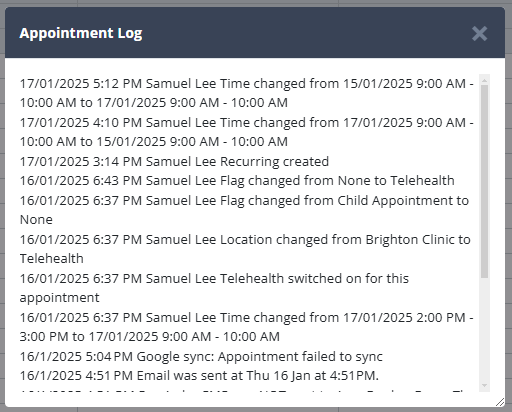
Task: Click scrollbar track below the thumb
Action: pyautogui.click(x=484, y=328)
